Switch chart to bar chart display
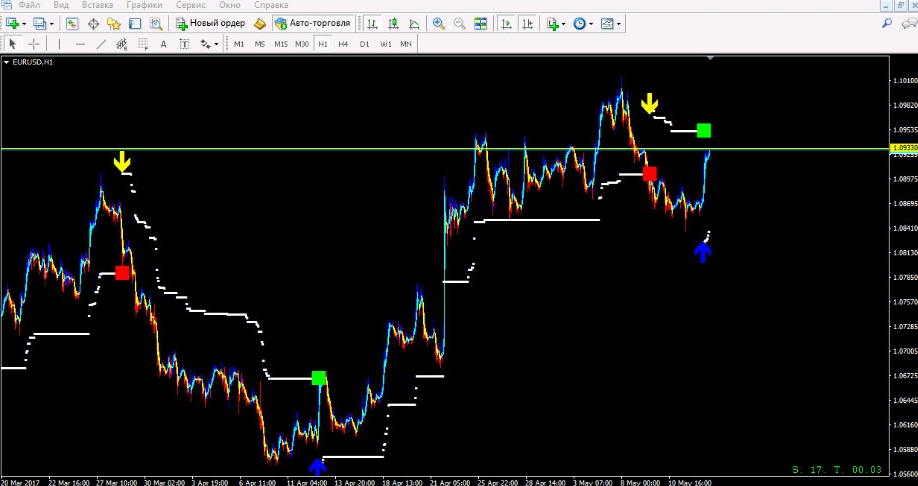 (371, 23)
